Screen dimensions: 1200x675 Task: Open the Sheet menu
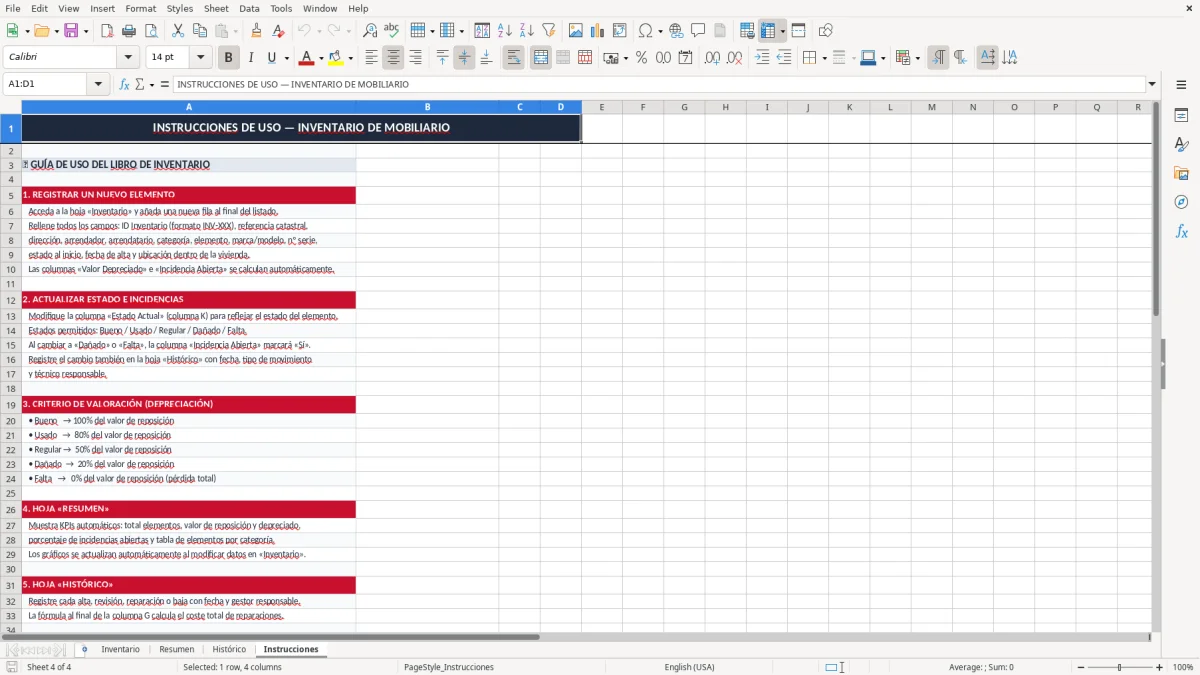point(216,8)
